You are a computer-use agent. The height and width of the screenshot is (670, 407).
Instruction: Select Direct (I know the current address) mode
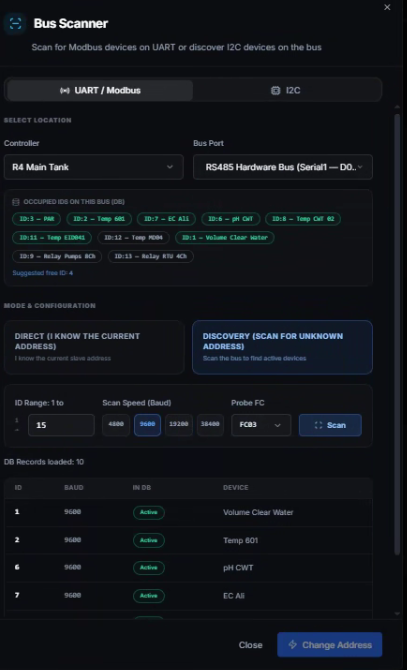pyautogui.click(x=94, y=347)
